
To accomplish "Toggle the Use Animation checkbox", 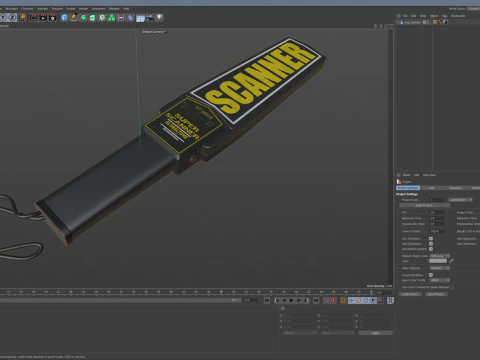I will pyautogui.click(x=431, y=239).
